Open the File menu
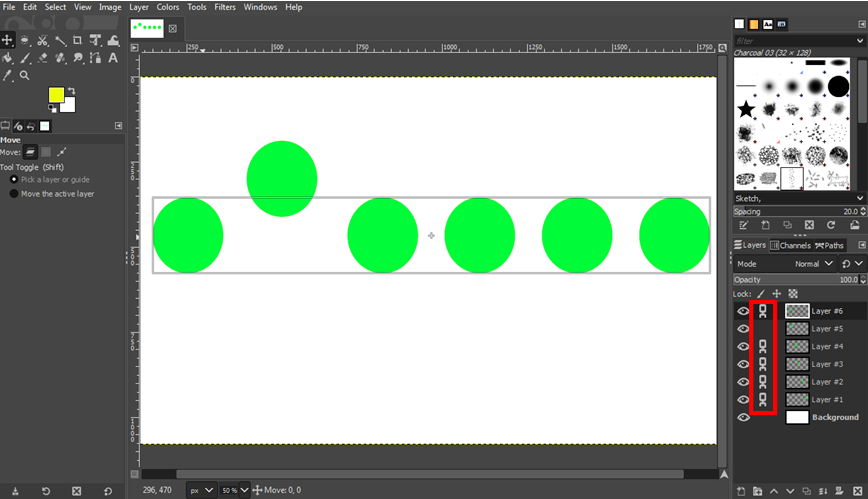This screenshot has width=868, height=499. click(9, 7)
